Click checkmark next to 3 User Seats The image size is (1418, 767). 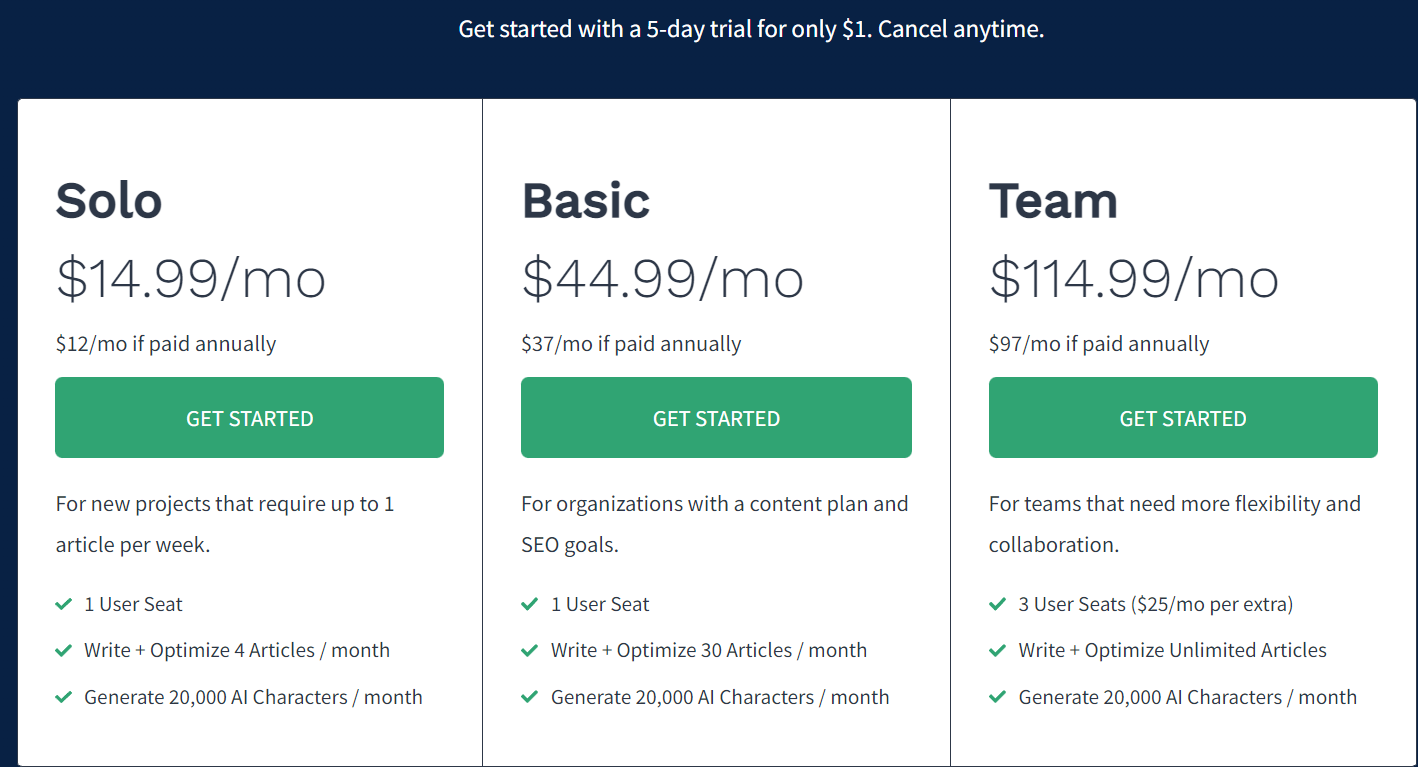[x=997, y=604]
